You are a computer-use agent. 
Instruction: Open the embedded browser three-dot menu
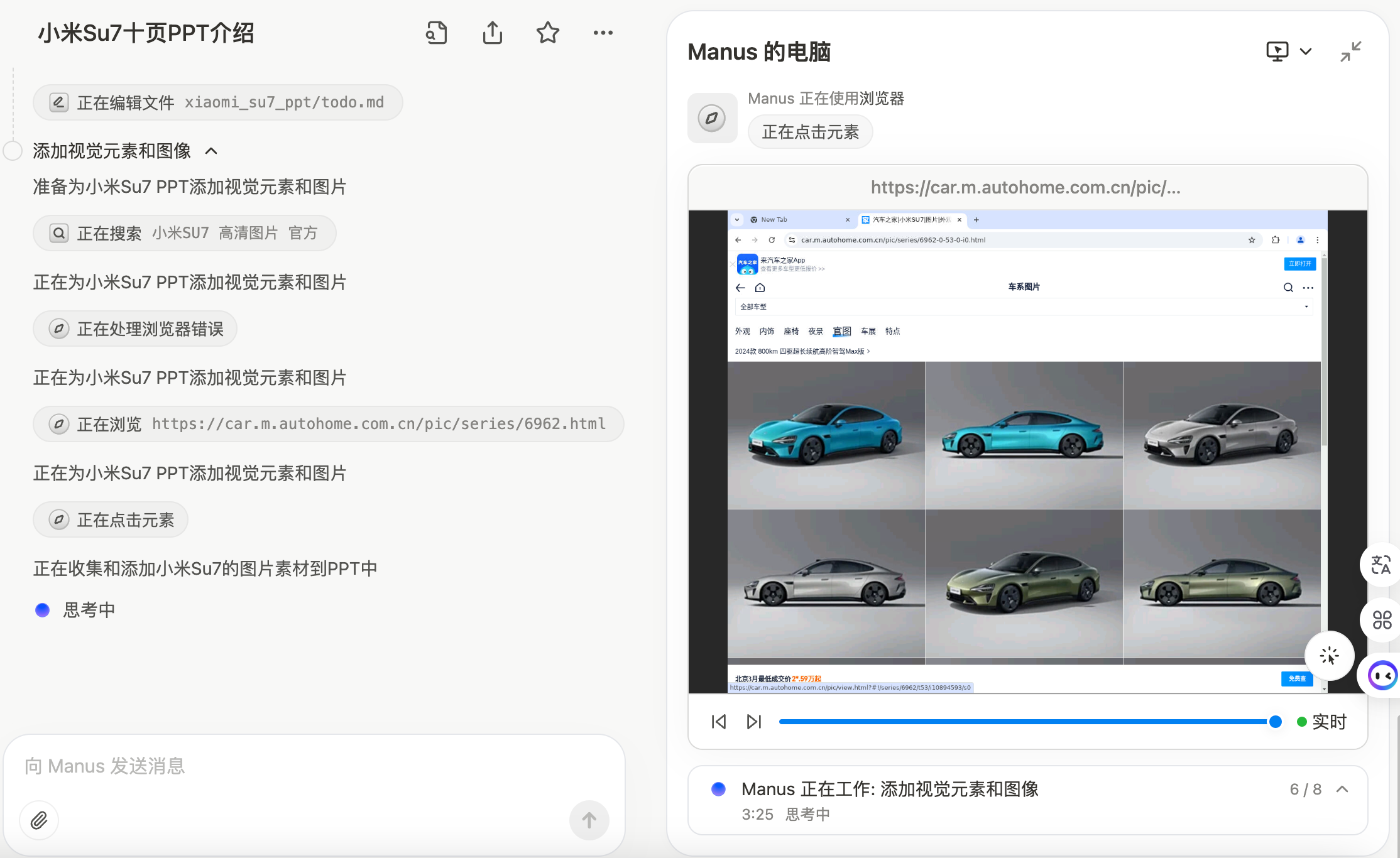click(1318, 240)
